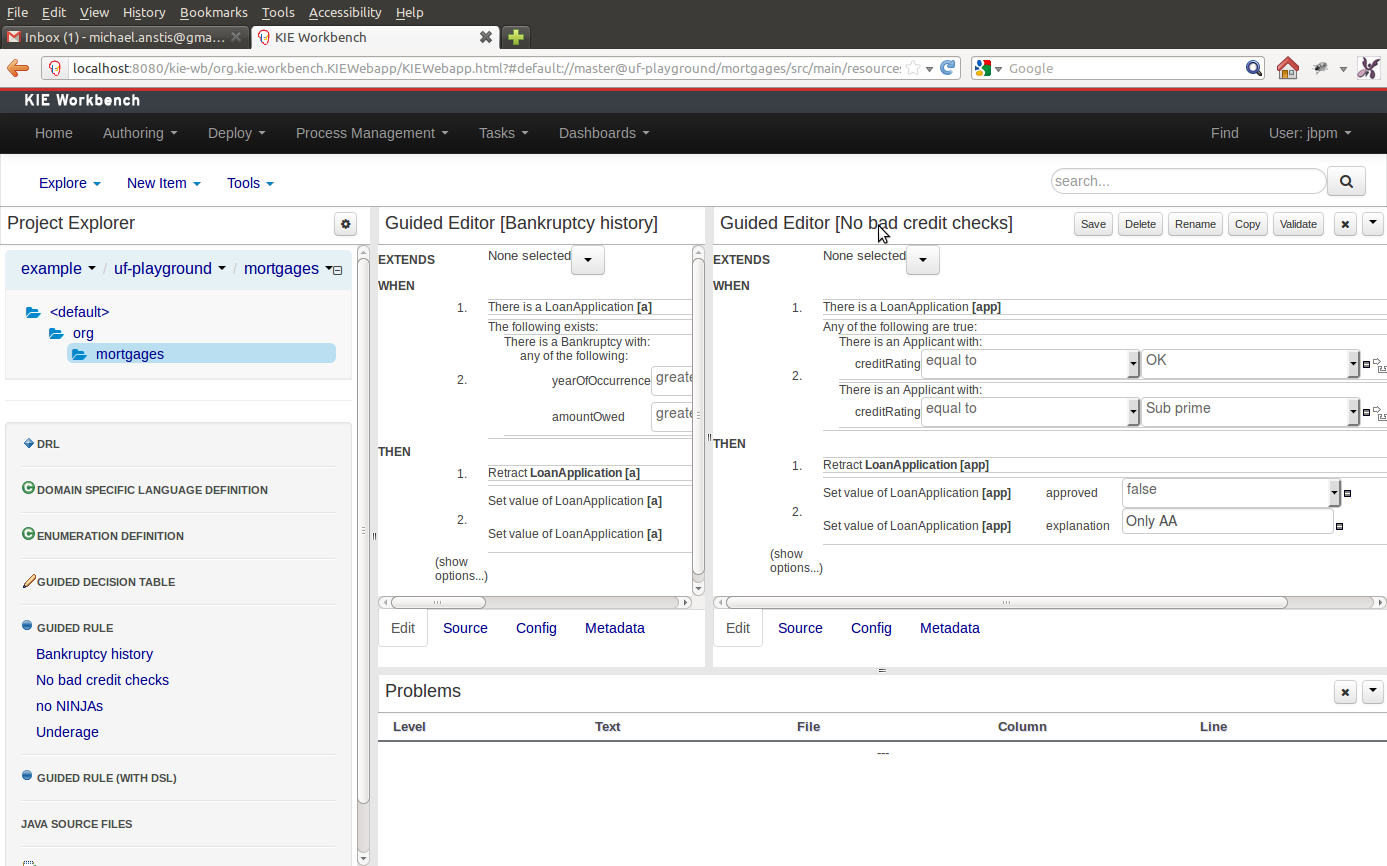Click the explanation text field with Only AA
1387x866 pixels.
point(1227,522)
